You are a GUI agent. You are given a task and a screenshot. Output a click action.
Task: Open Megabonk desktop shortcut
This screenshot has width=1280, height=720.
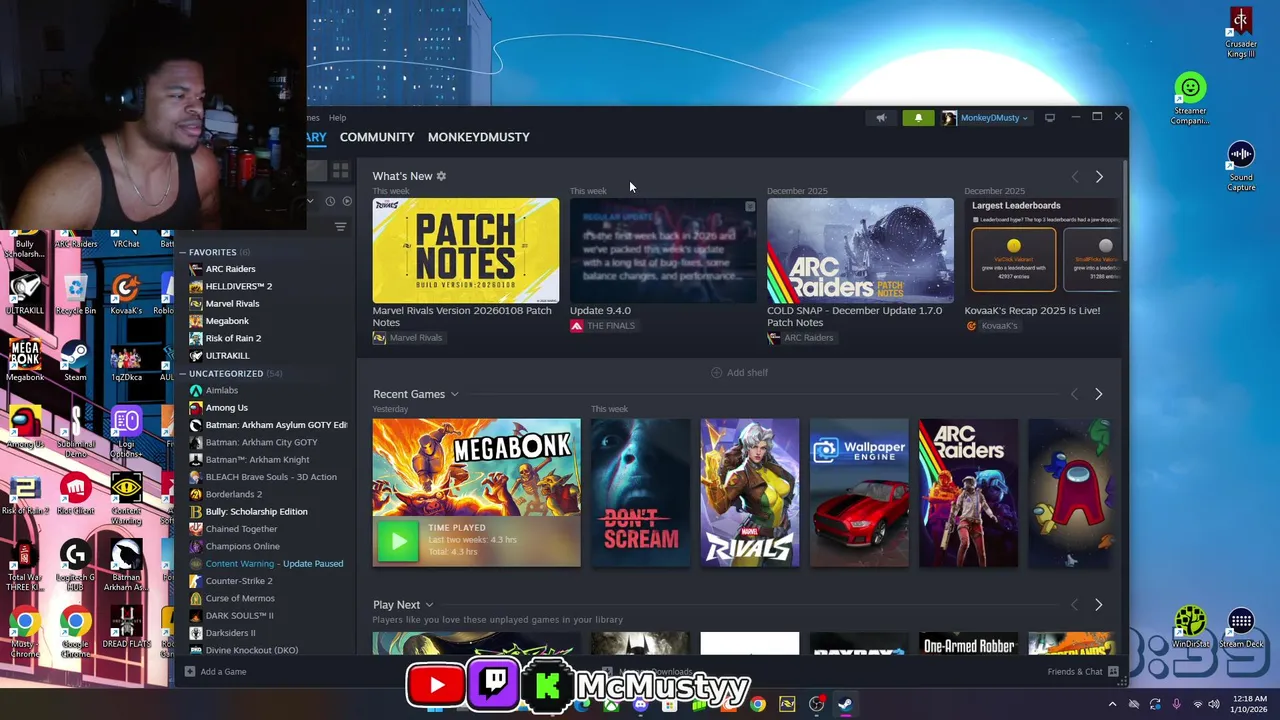coord(25,362)
